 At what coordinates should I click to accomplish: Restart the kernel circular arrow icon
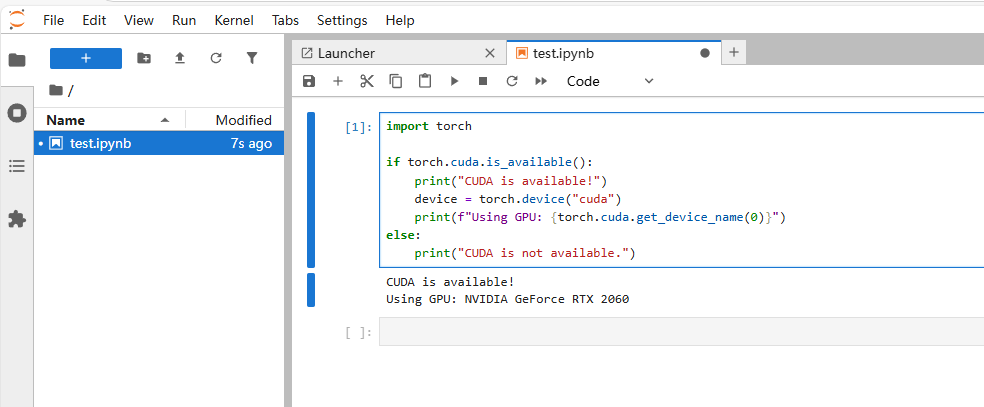(x=512, y=81)
